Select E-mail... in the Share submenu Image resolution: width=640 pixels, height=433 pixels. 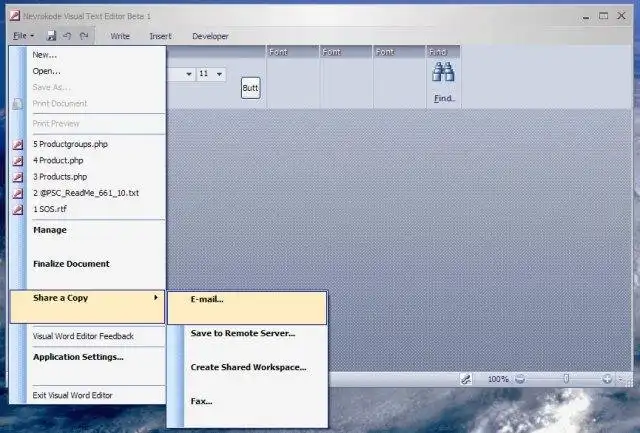[247, 308]
